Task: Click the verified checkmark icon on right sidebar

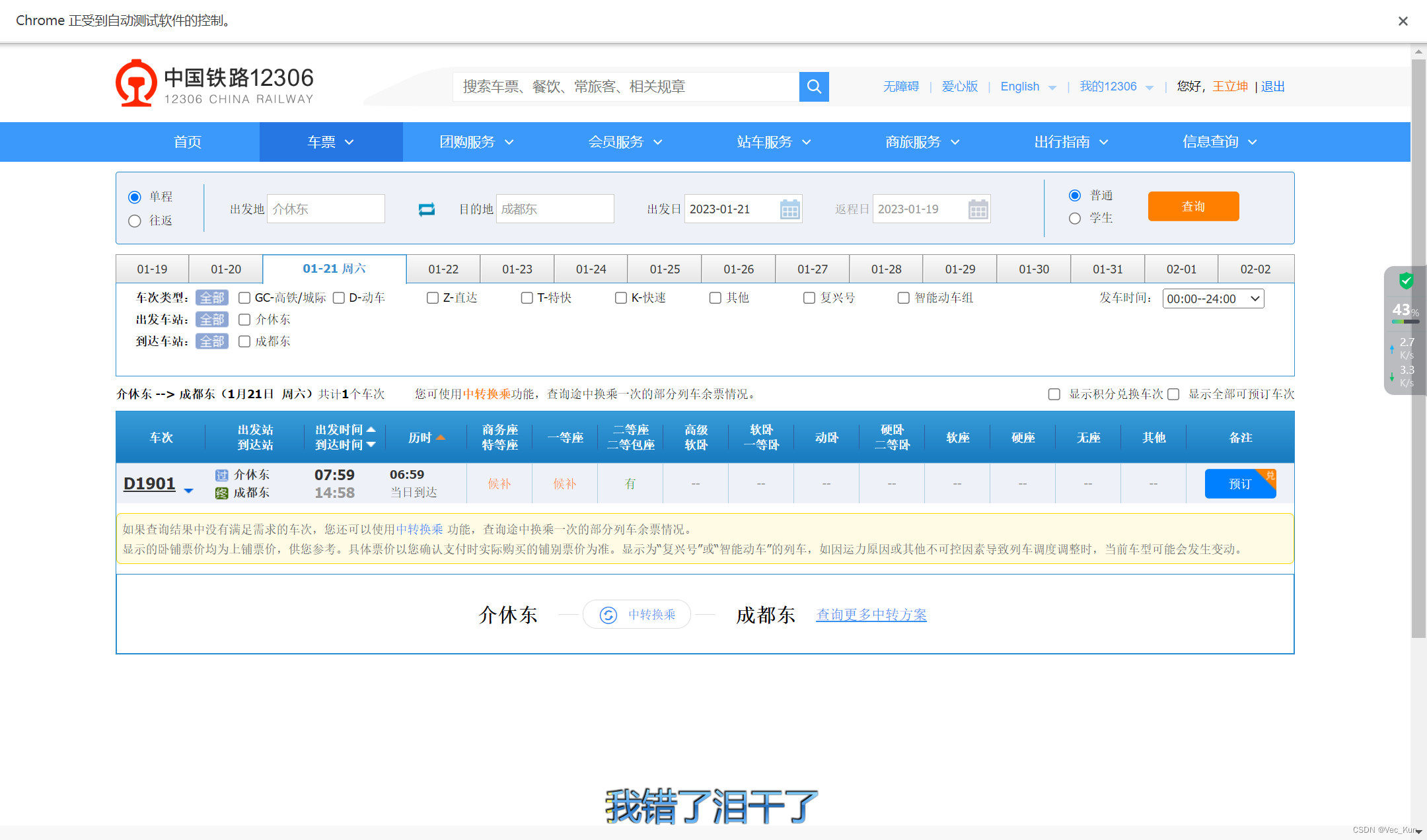Action: point(1406,283)
